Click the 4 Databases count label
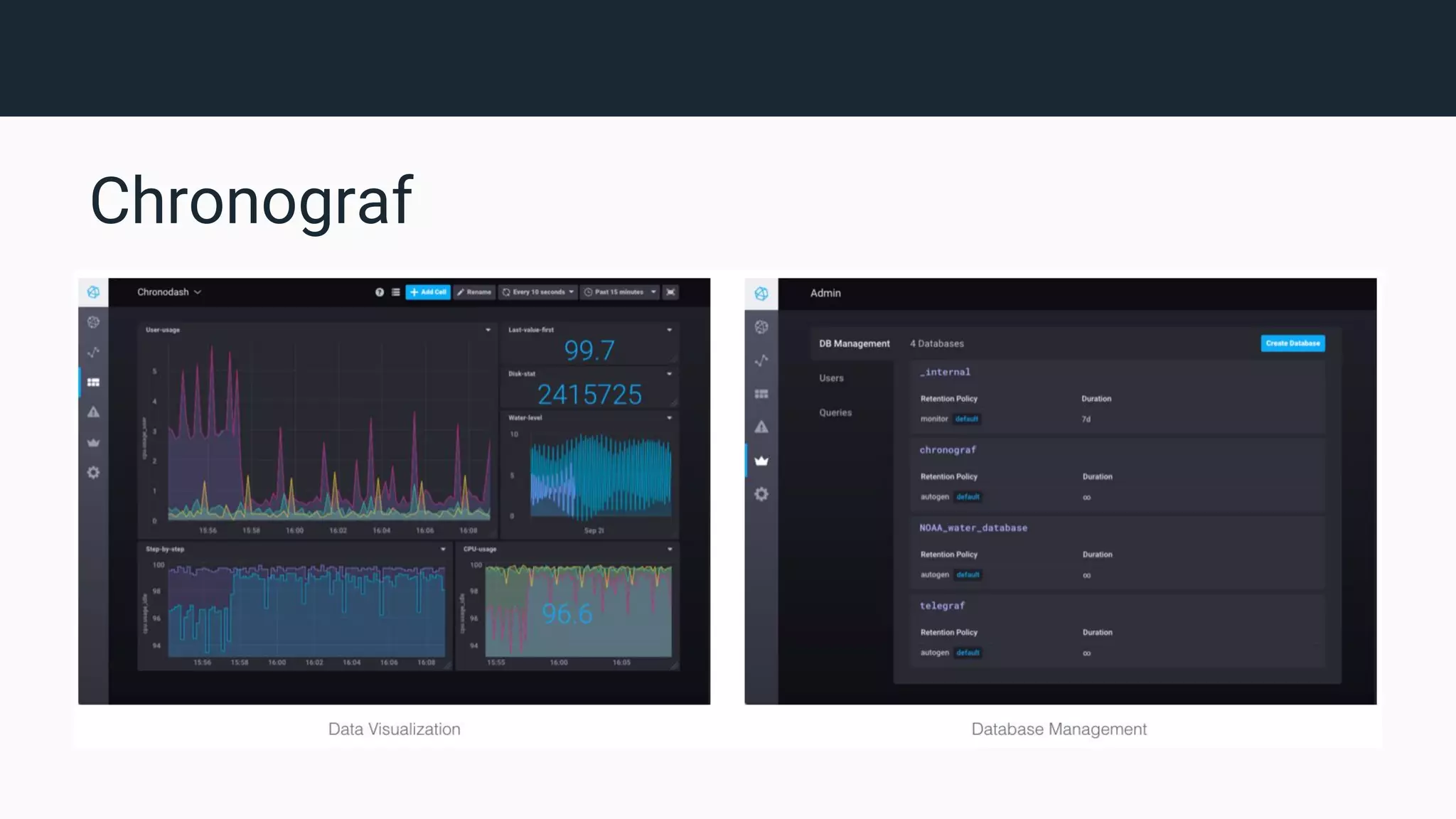 tap(937, 343)
